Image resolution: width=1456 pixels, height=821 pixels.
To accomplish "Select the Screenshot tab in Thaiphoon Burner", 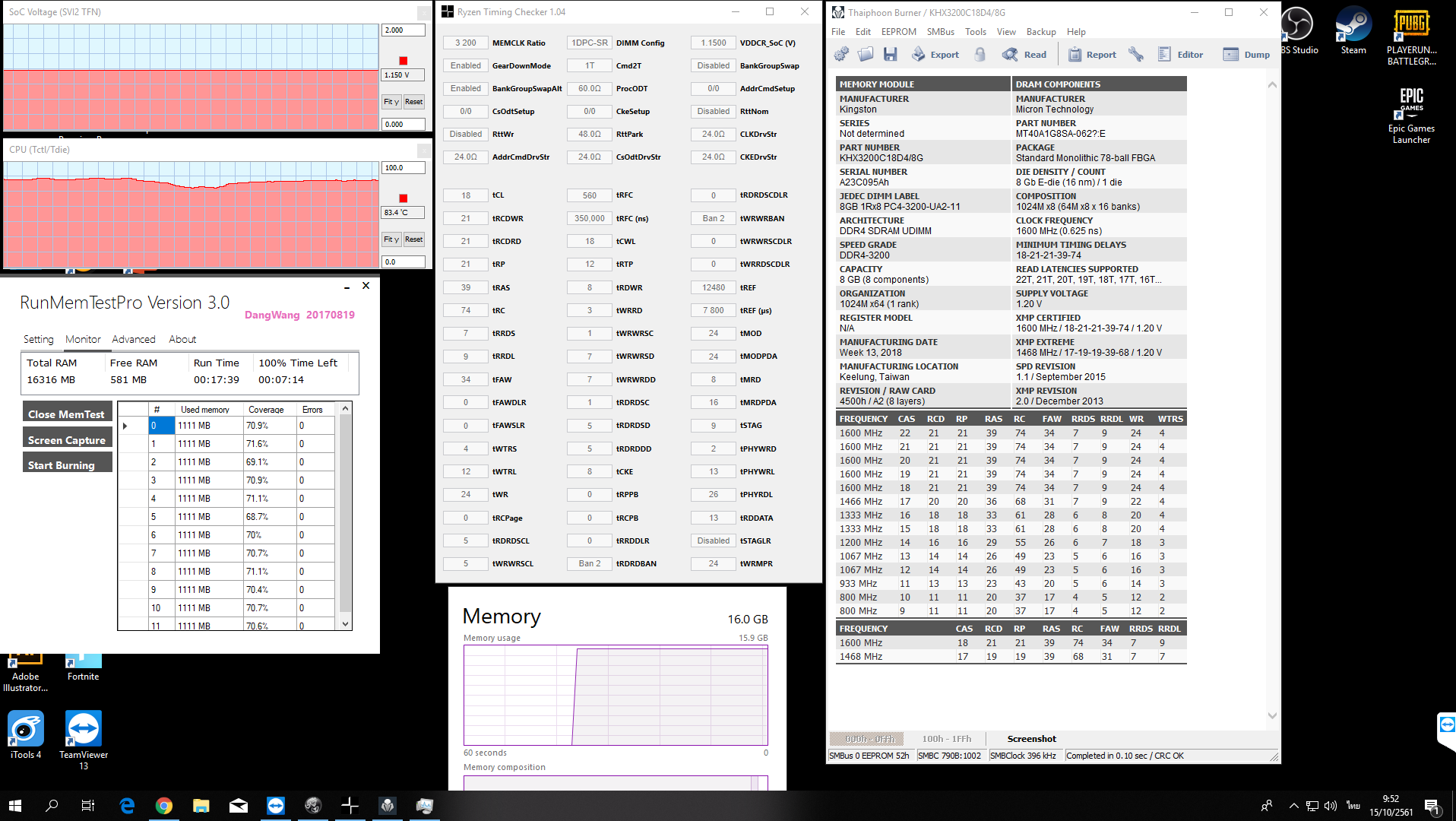I will tap(1031, 739).
